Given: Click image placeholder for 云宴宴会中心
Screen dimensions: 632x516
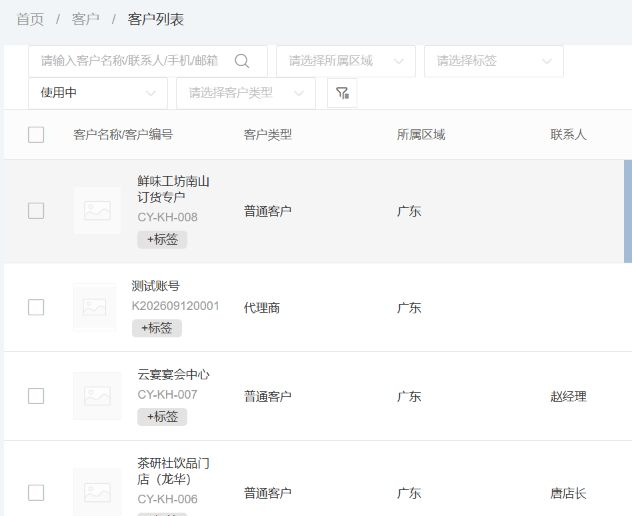Looking at the screenshot, I should (x=97, y=396).
